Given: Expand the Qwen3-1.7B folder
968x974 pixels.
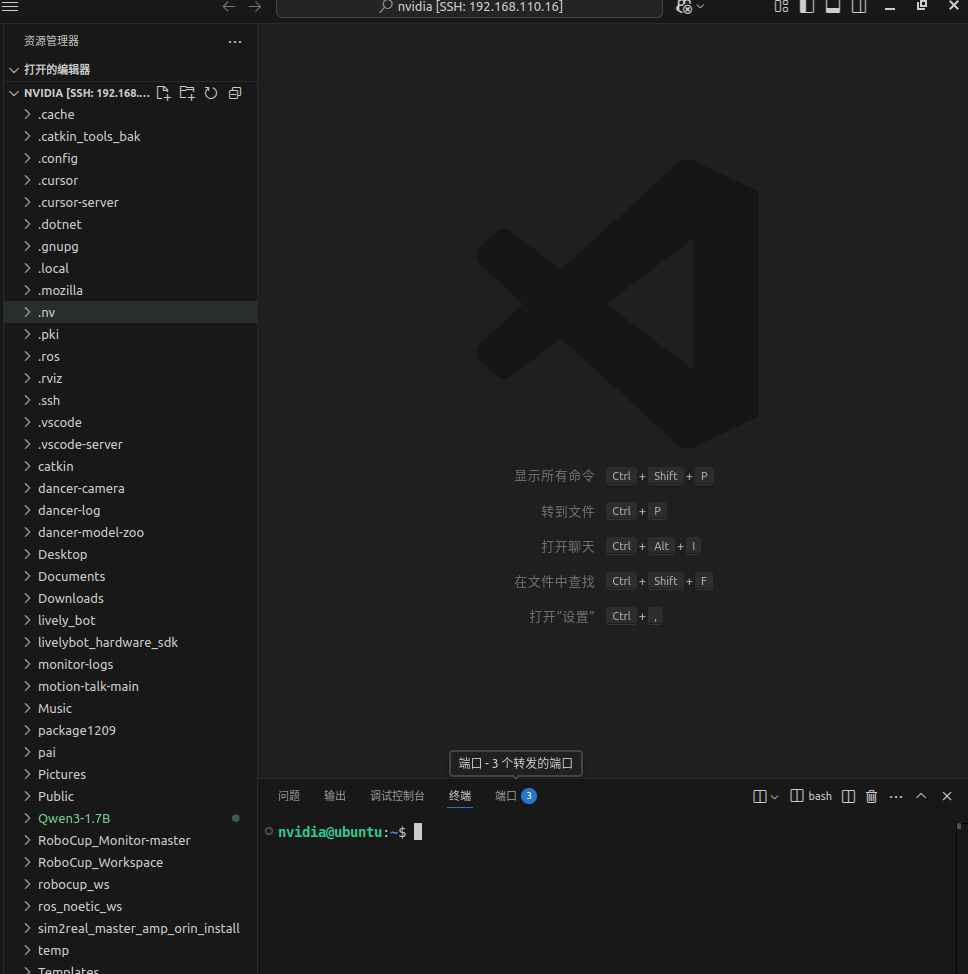Looking at the screenshot, I should (27, 818).
